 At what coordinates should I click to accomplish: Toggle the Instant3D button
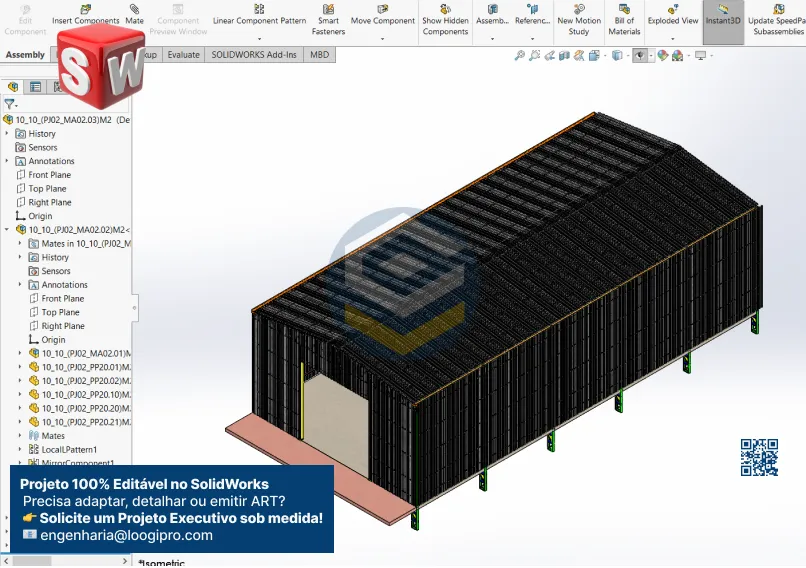point(723,15)
